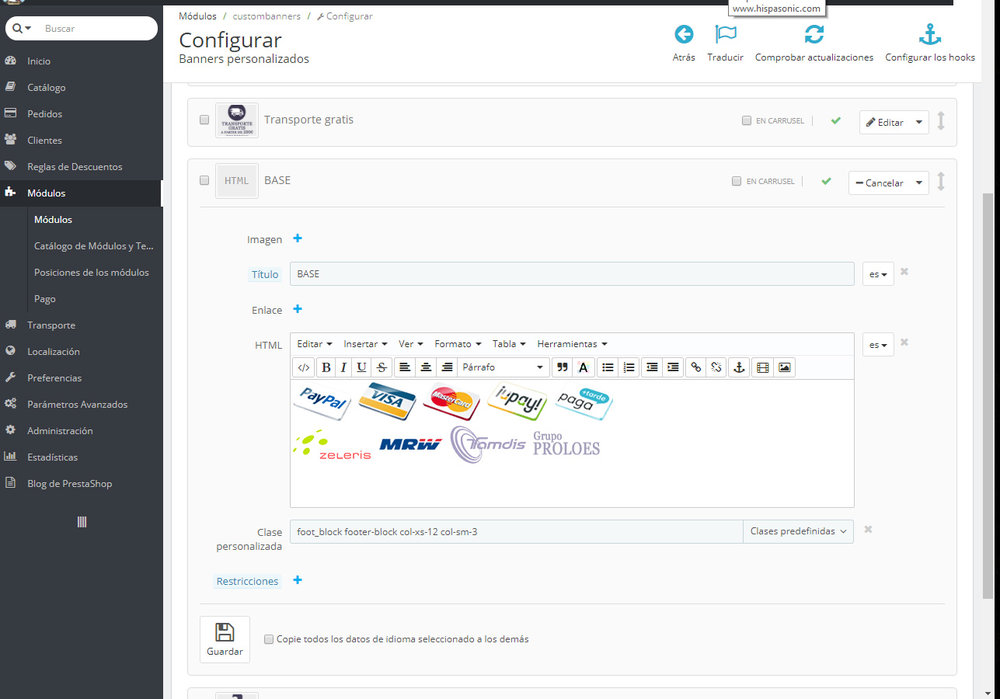
Task: Open the HTML language es dropdown
Action: point(878,345)
